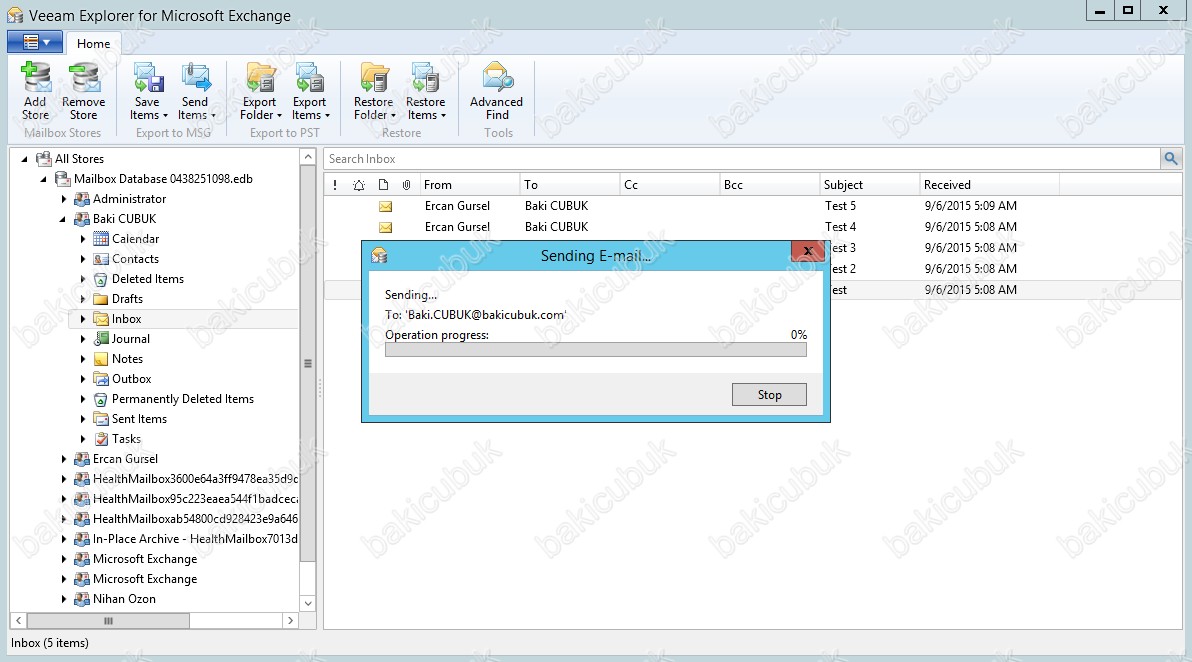
Task: Close the Sending E-mail dialog
Action: (808, 251)
